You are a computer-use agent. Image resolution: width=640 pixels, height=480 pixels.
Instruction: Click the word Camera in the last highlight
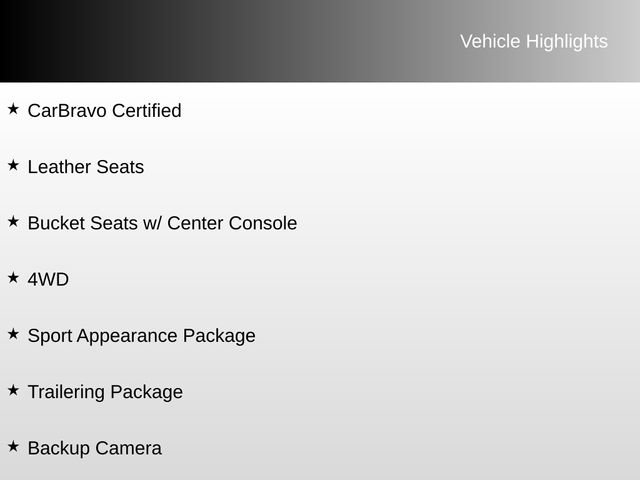click(x=128, y=449)
